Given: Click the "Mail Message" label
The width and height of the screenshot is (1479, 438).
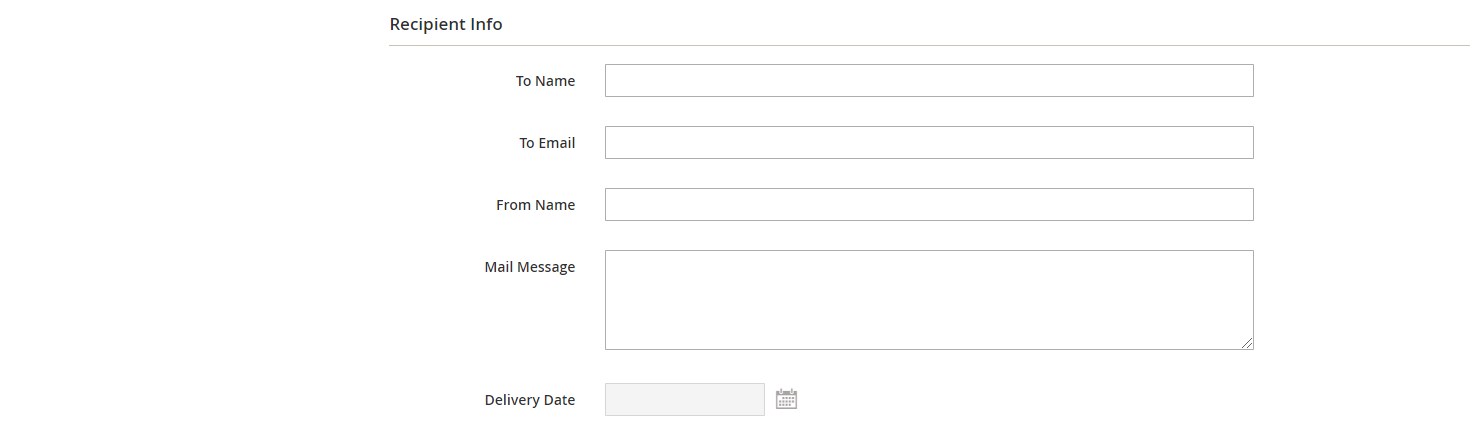Looking at the screenshot, I should coord(529,267).
